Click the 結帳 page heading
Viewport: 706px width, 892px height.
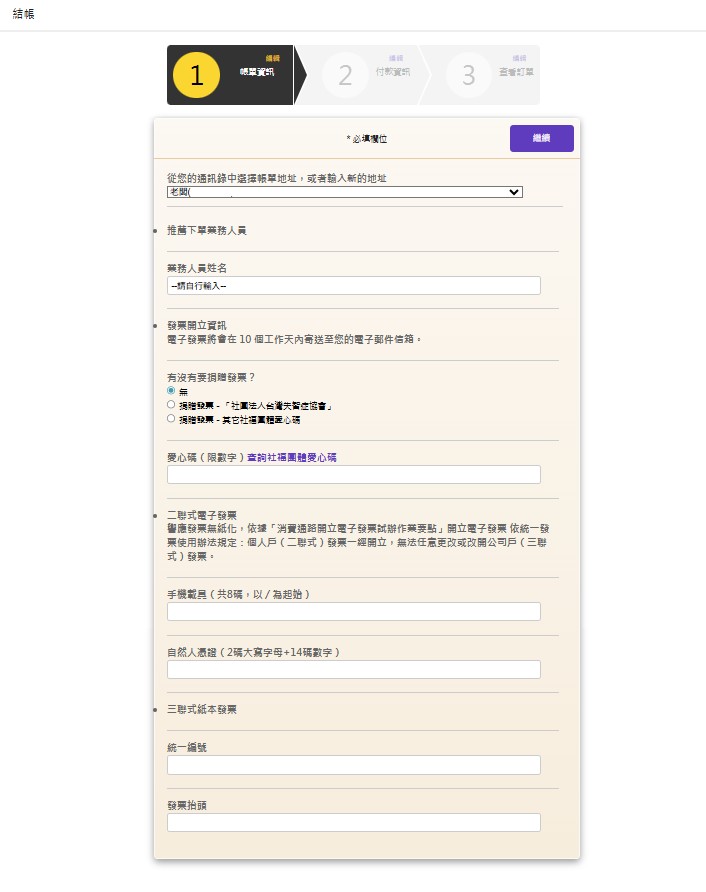(24, 14)
